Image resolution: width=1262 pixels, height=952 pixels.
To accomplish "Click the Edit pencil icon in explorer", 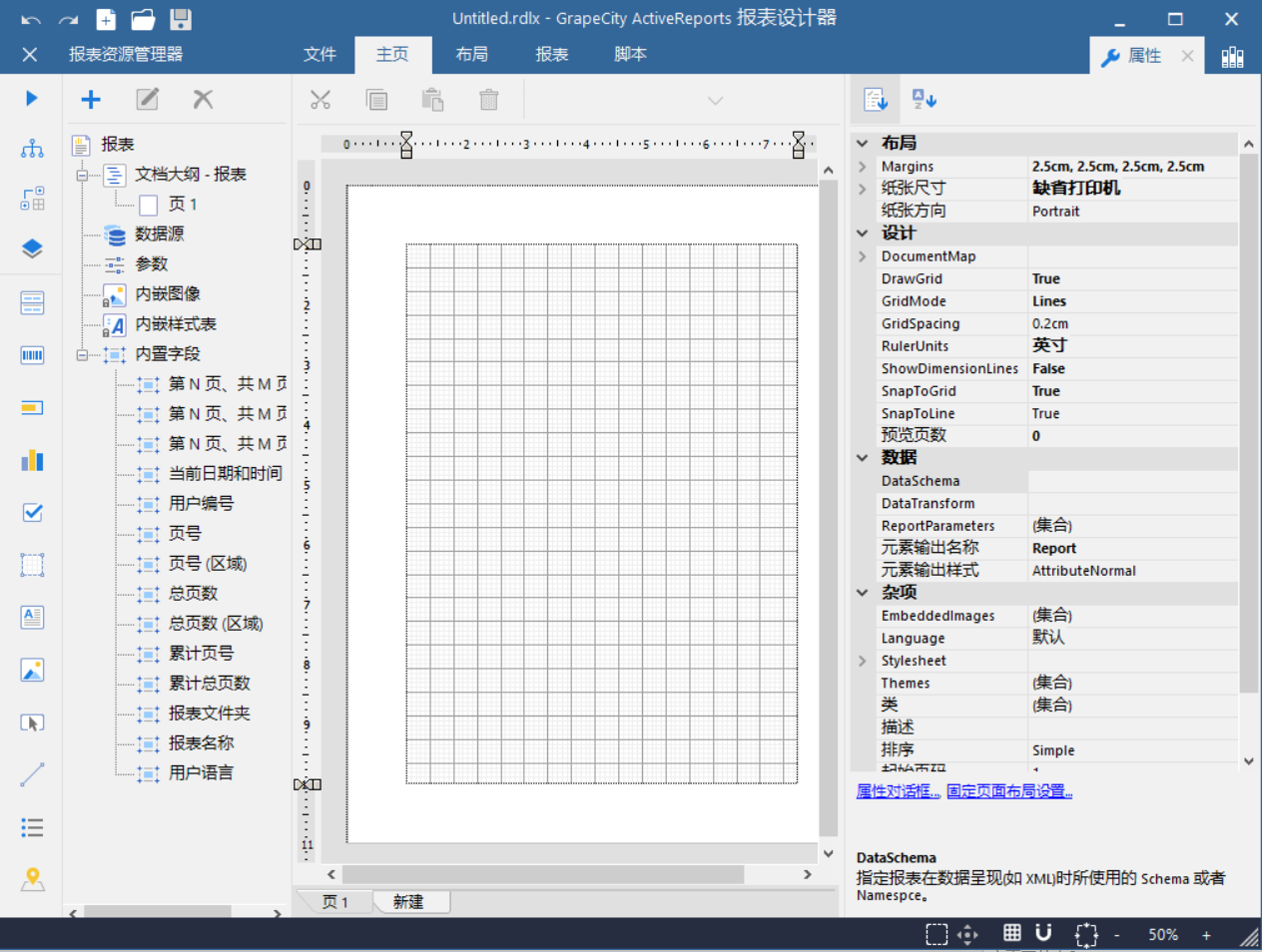I will pyautogui.click(x=148, y=99).
